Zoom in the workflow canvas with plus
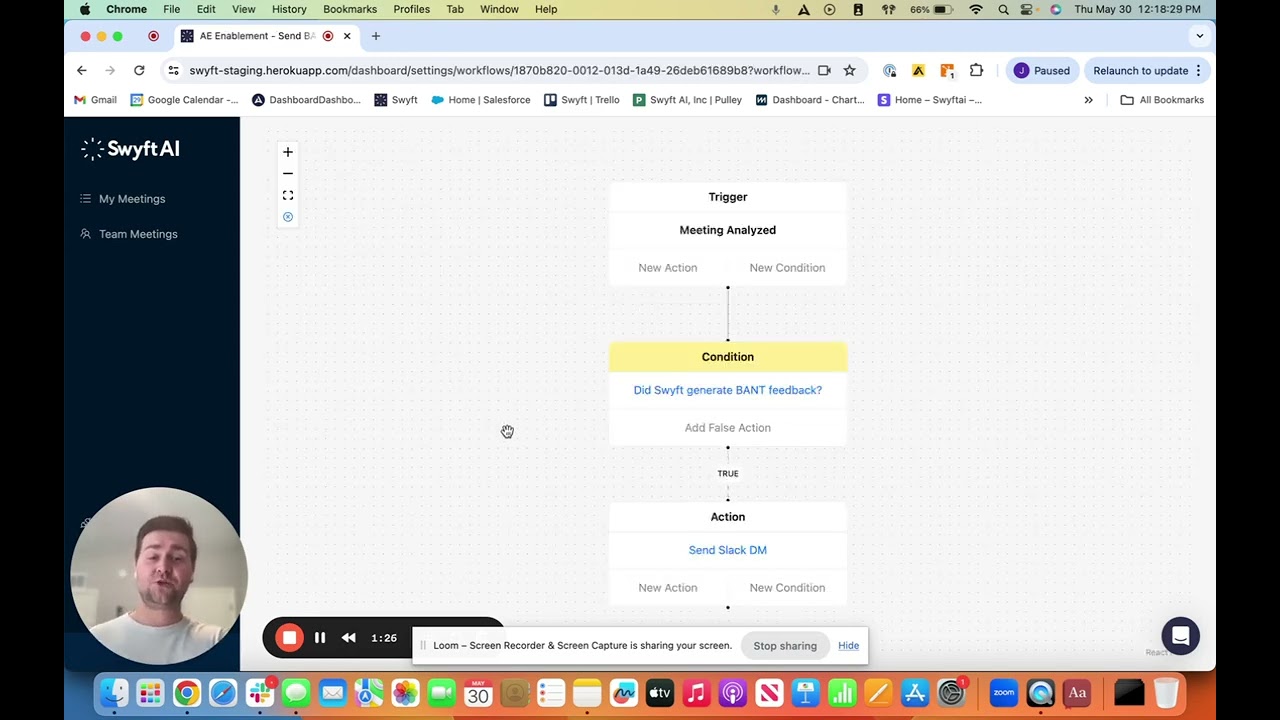 288,152
